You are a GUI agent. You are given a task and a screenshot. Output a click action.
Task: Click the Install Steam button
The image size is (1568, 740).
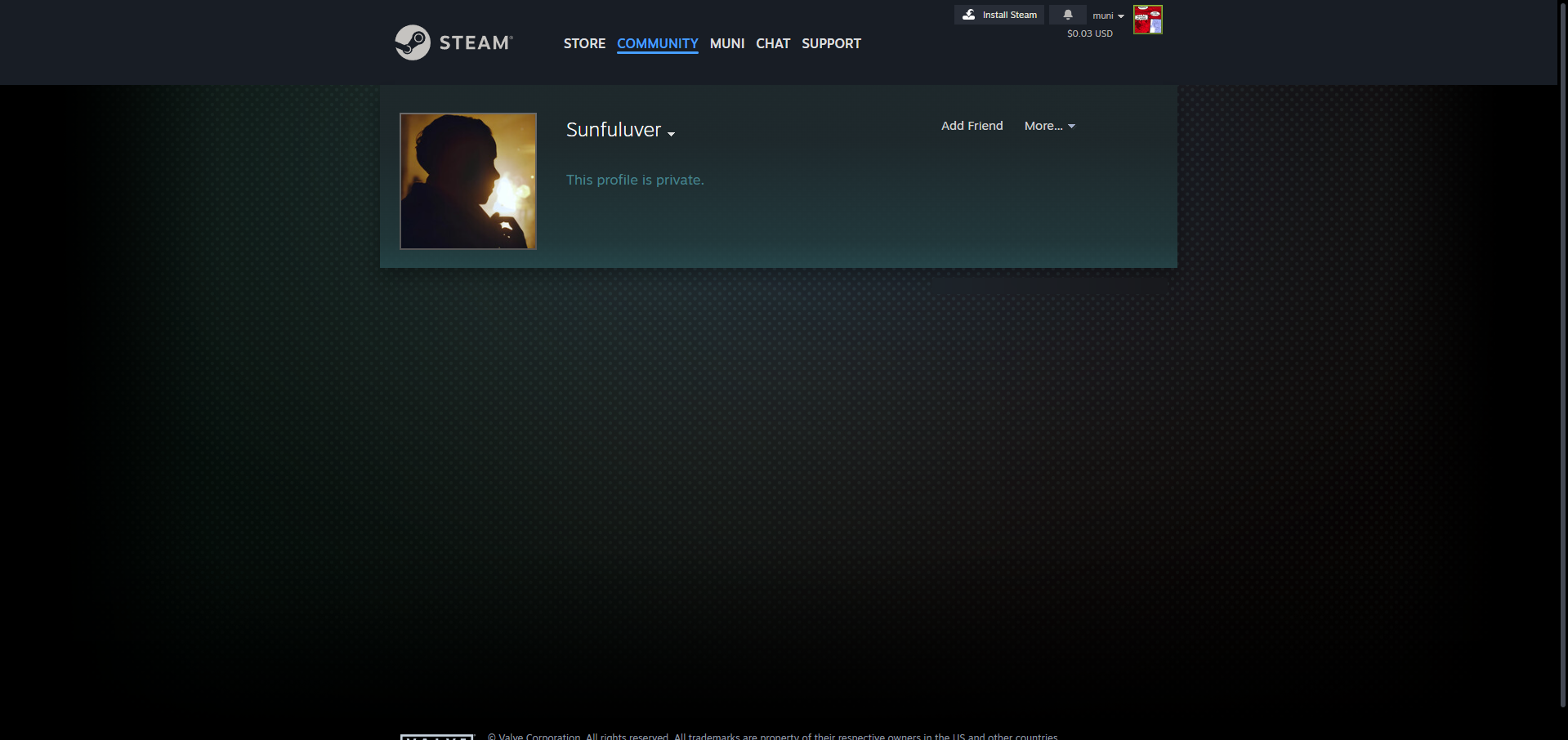(x=999, y=15)
